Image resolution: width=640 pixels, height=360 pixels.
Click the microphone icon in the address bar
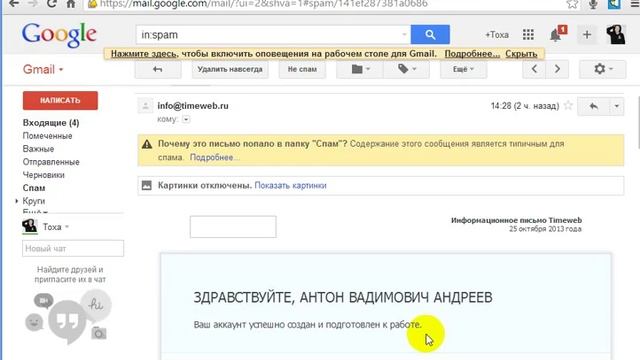pos(593,4)
